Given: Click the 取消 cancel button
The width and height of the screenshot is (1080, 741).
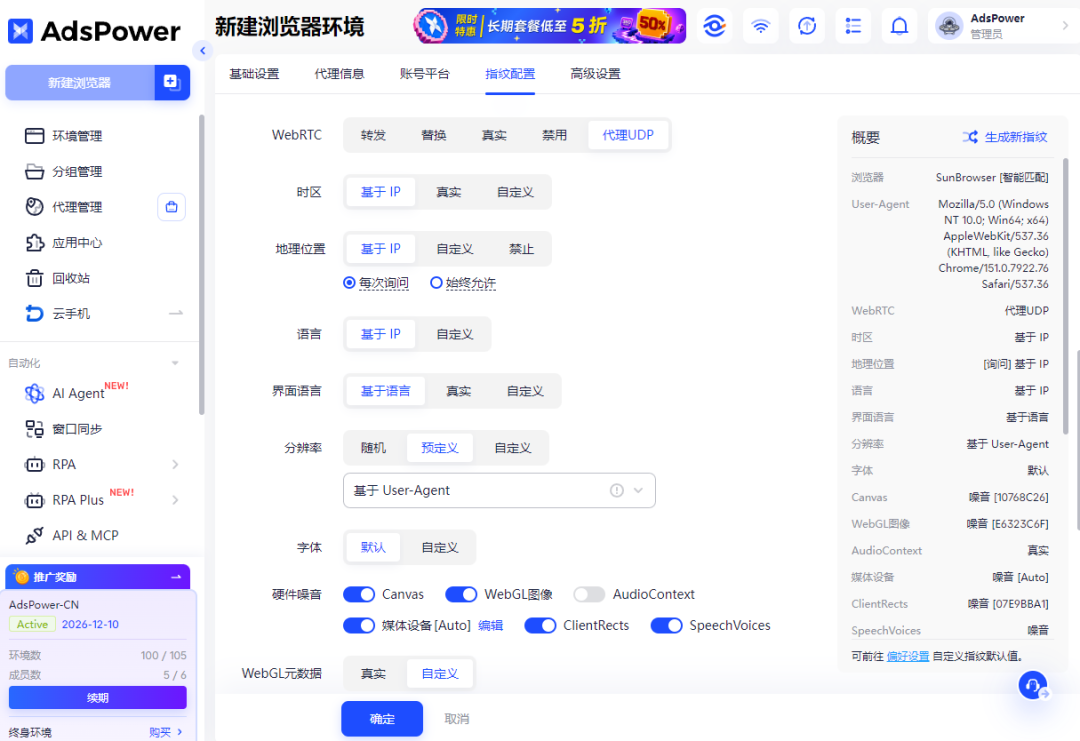Looking at the screenshot, I should (x=457, y=719).
